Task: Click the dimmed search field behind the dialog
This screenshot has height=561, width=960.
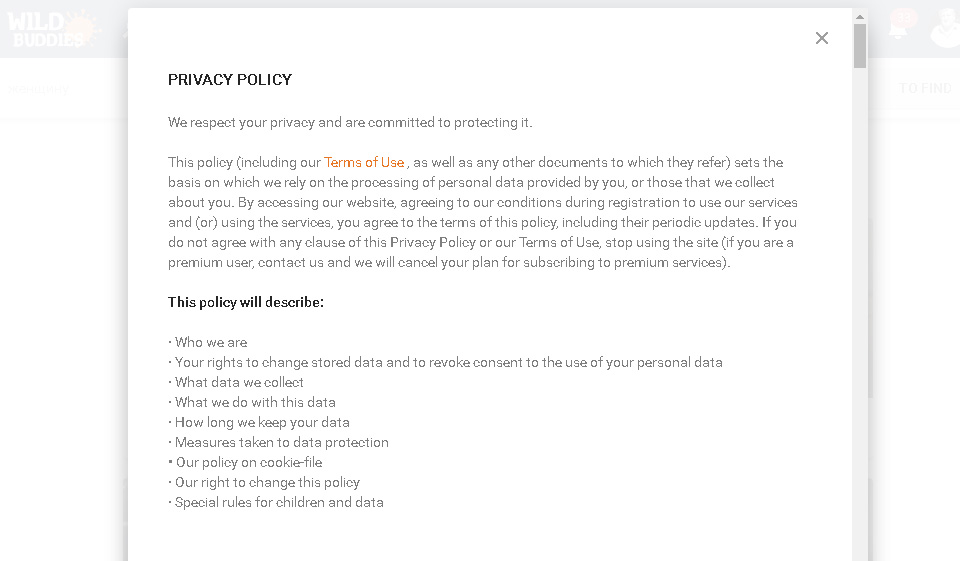Action: (40, 89)
